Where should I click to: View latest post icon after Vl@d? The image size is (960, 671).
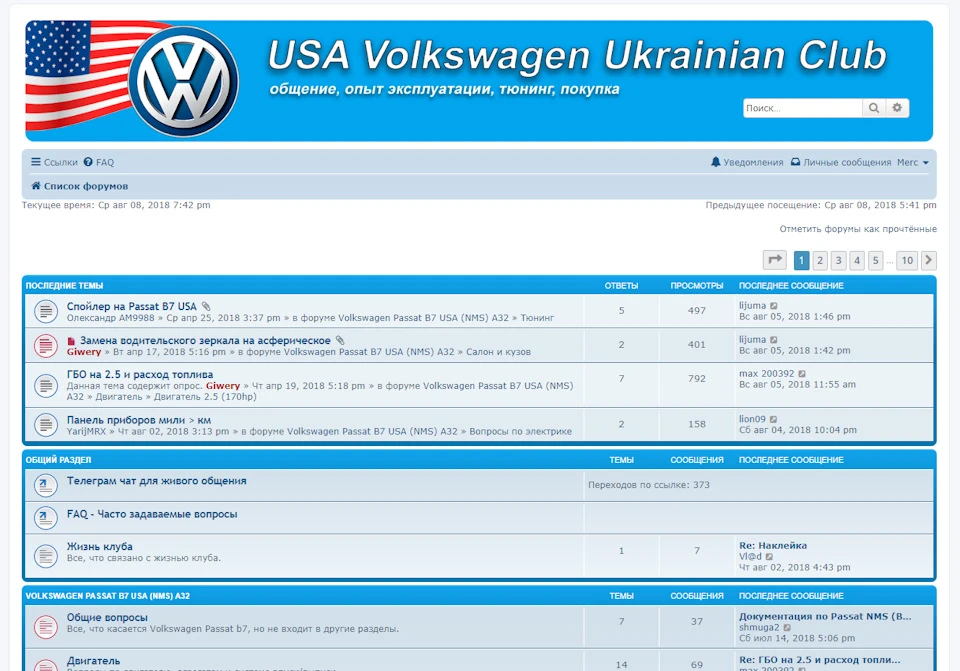coord(769,557)
